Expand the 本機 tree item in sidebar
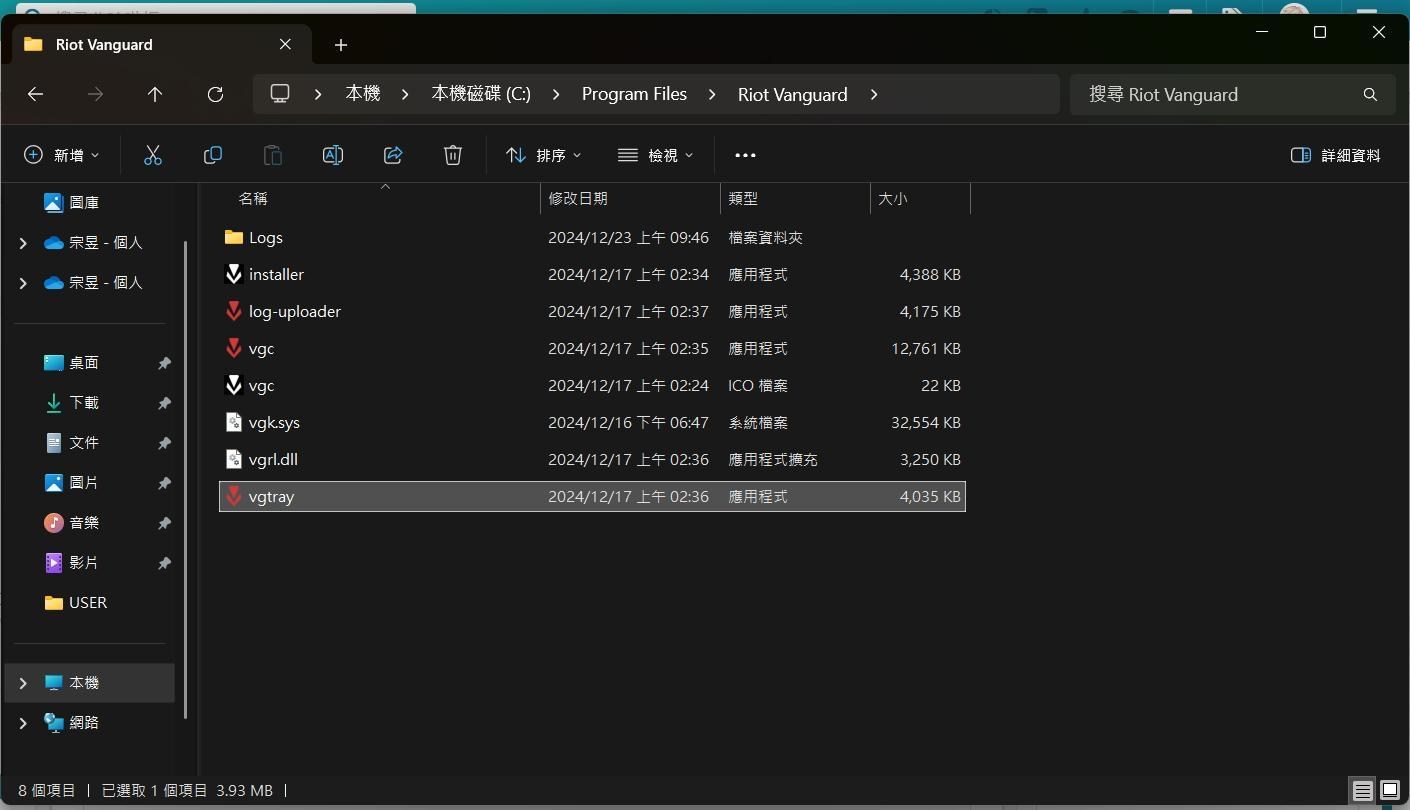The height and width of the screenshot is (810, 1410). tap(22, 682)
